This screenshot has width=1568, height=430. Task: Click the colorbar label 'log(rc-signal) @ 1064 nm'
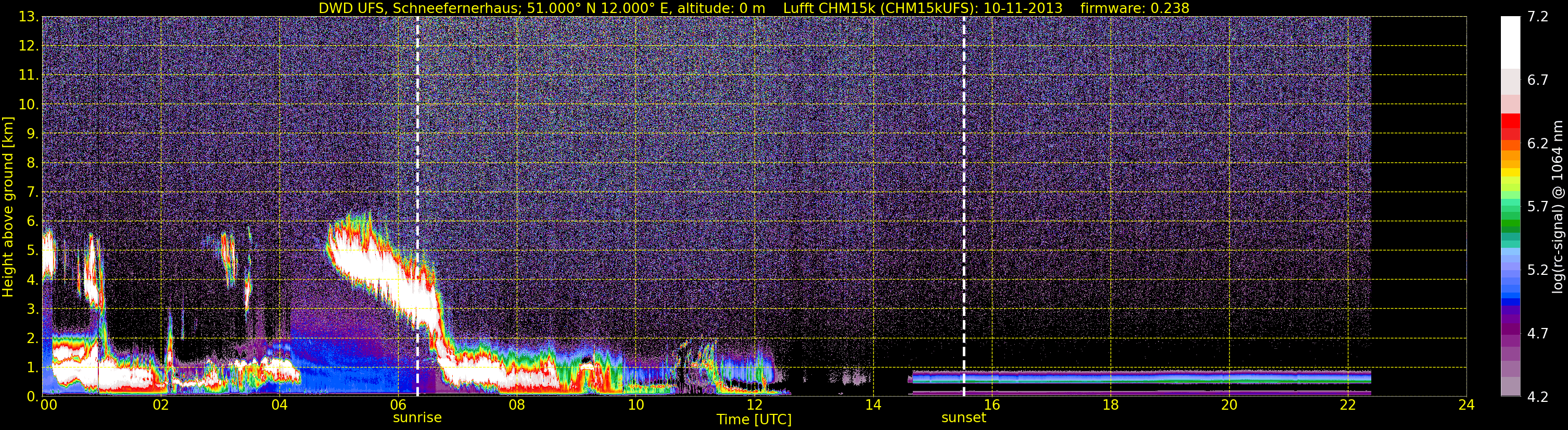coord(1558,207)
